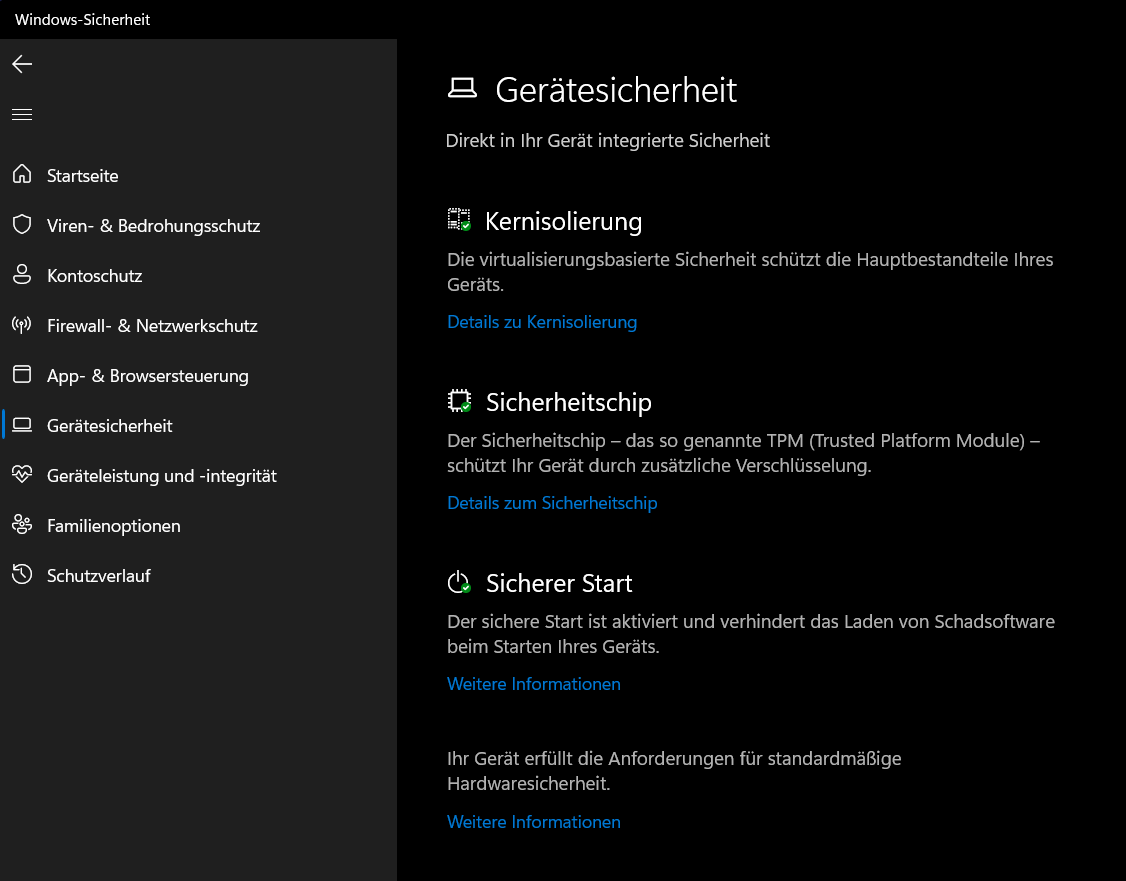Click the Firewall- & Netzwerkschutz antenna icon
This screenshot has height=881, width=1126.
point(22,325)
